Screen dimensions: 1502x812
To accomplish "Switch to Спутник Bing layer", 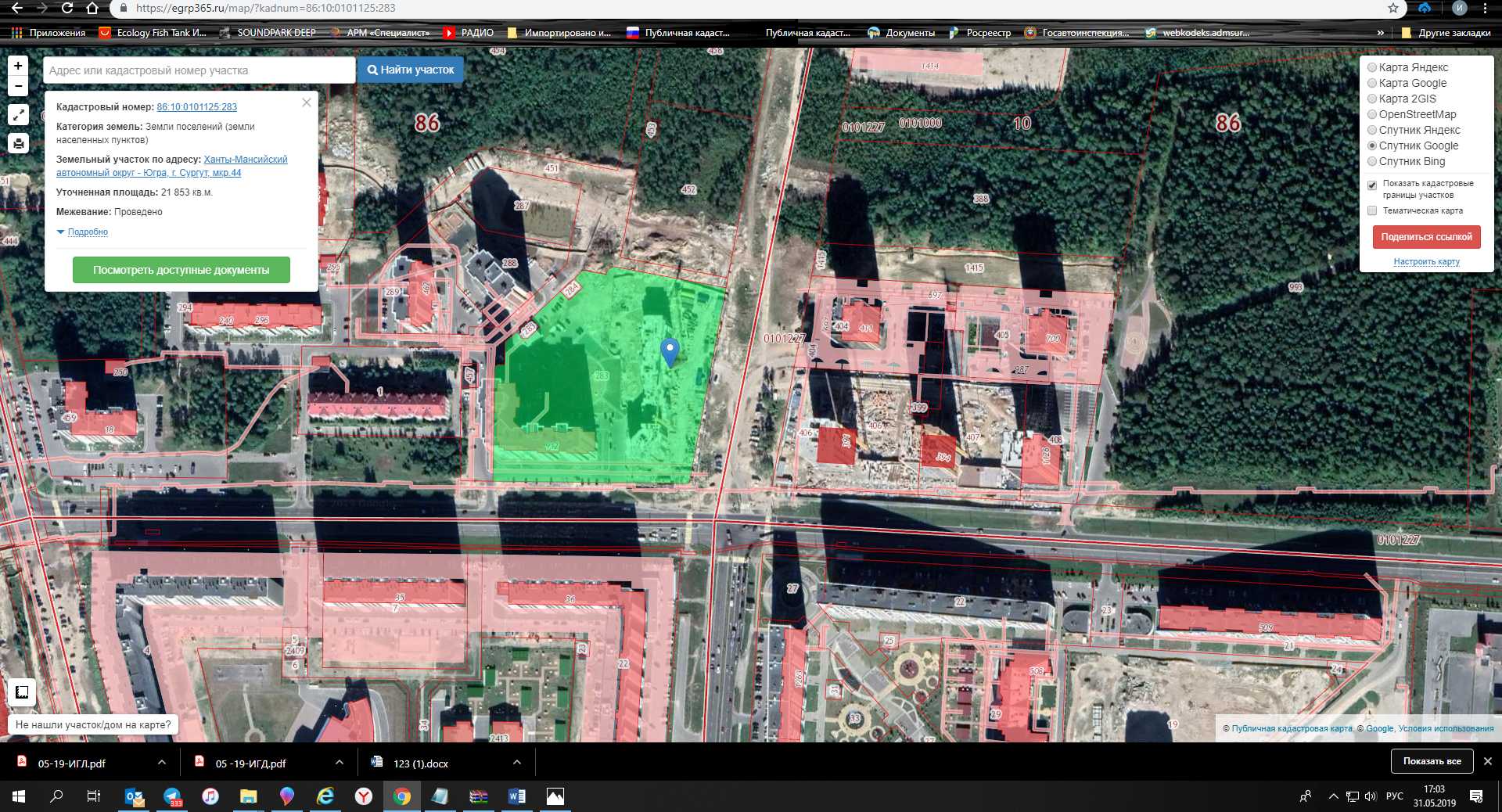I will (1372, 162).
